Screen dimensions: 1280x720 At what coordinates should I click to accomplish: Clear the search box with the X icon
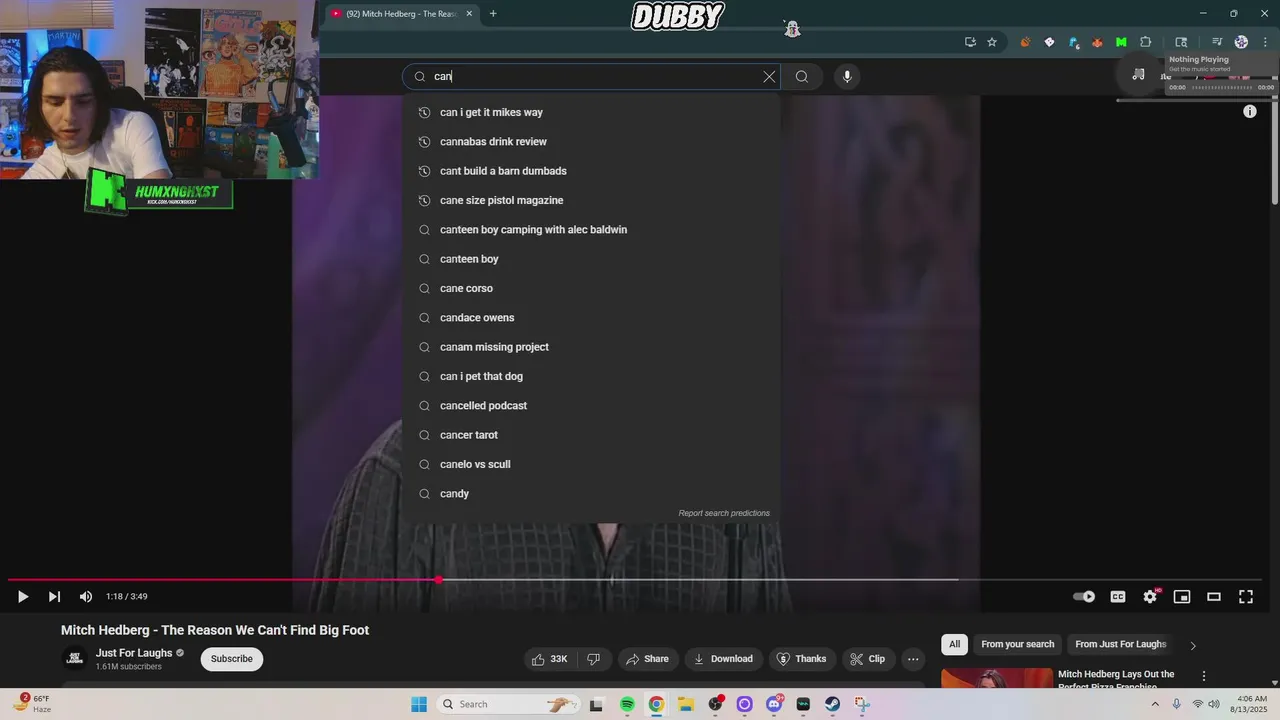click(x=769, y=76)
